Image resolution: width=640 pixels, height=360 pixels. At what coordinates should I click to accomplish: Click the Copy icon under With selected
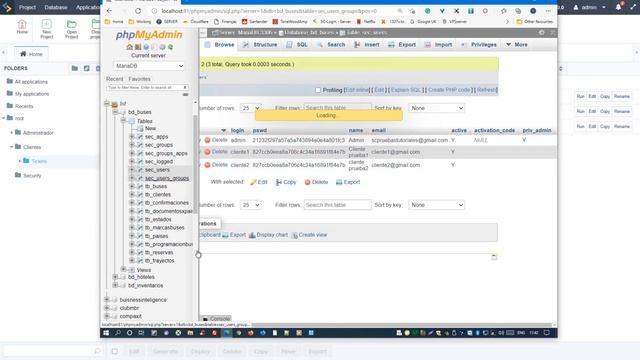(279, 182)
